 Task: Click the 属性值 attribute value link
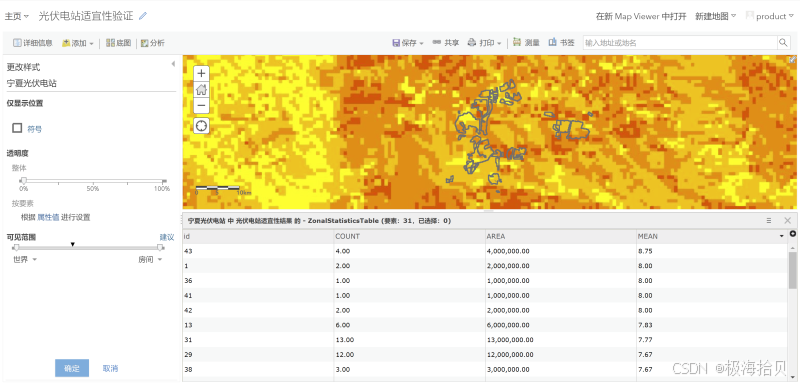pos(48,218)
